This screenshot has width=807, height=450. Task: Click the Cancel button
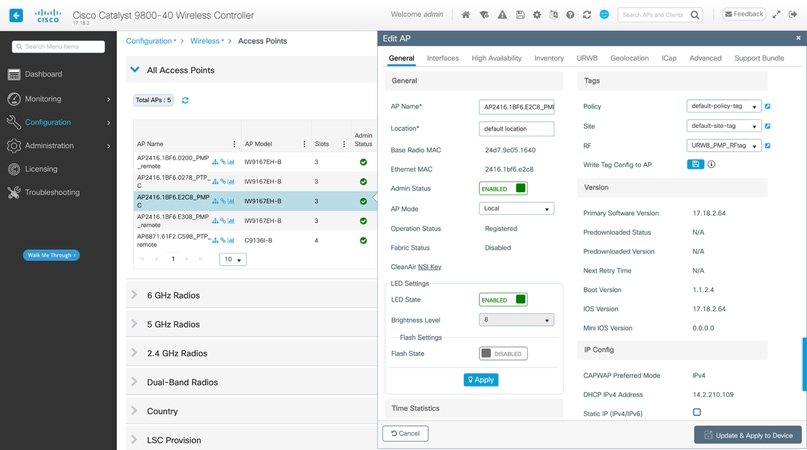405,434
